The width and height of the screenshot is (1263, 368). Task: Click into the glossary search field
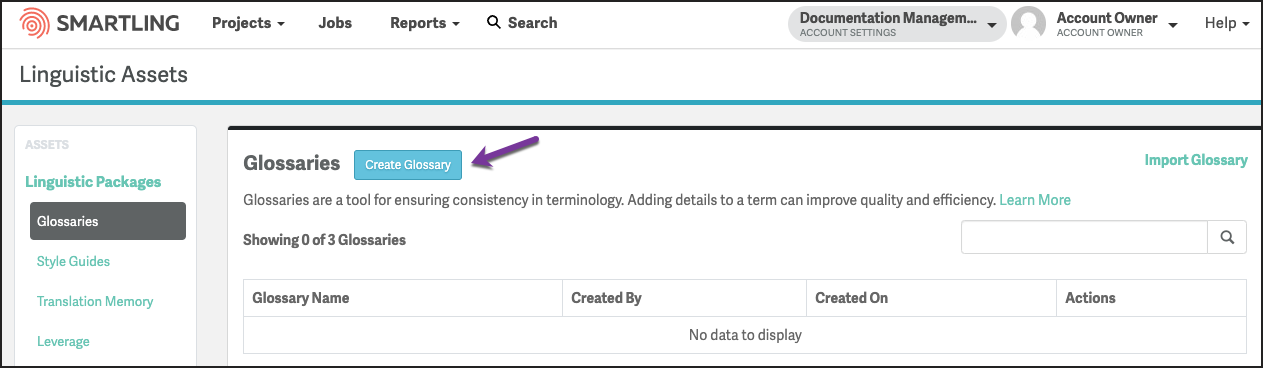point(1085,237)
